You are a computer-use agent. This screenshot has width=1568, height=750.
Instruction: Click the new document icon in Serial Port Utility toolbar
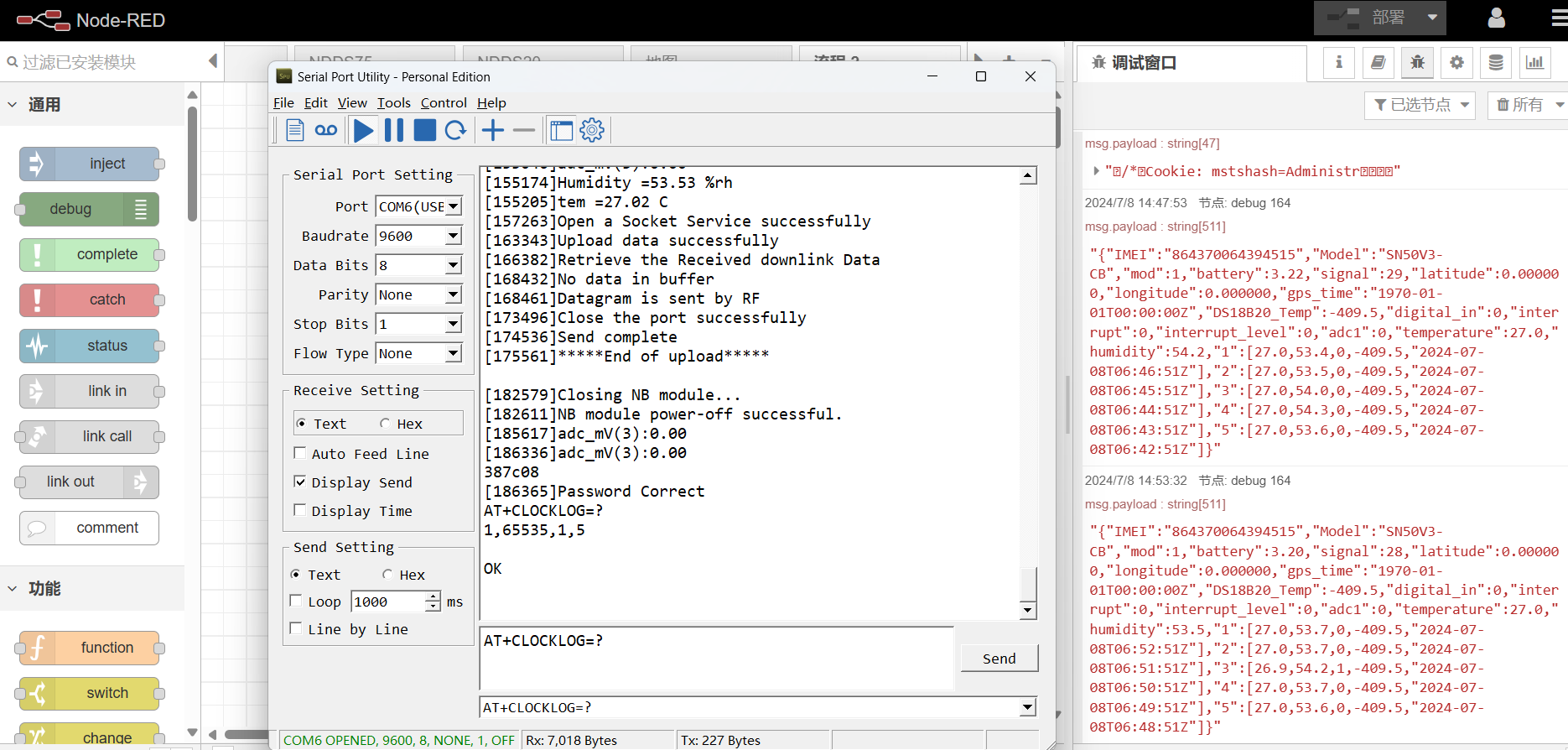click(x=294, y=130)
